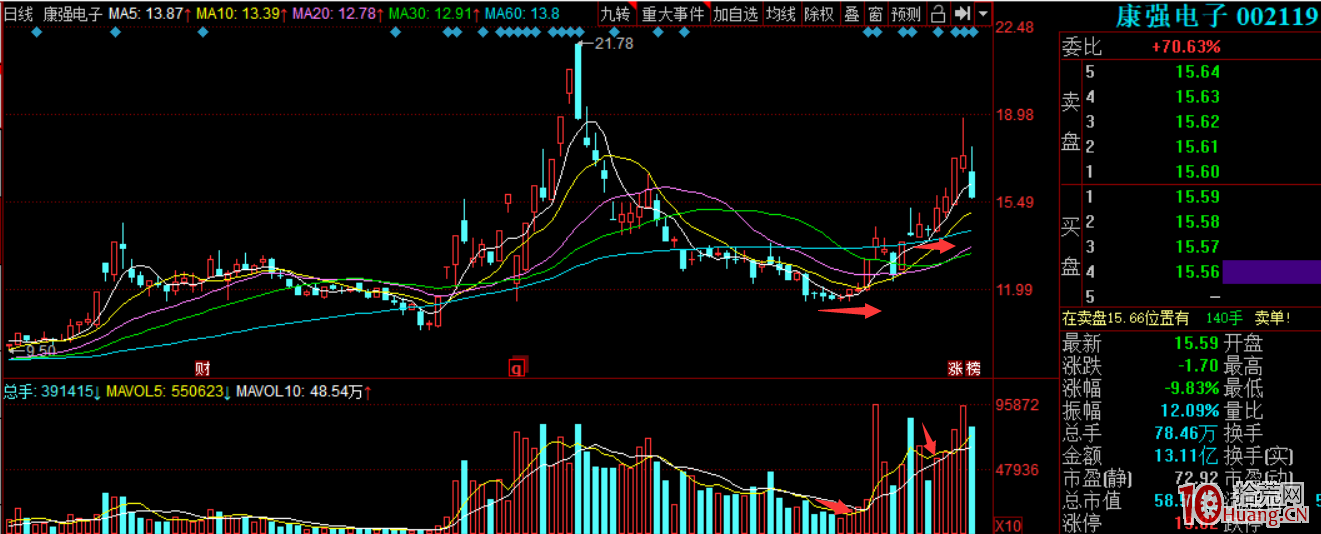1321x534 pixels.
Task: Select sell level 3 price 15.62
Action: click(x=1197, y=122)
